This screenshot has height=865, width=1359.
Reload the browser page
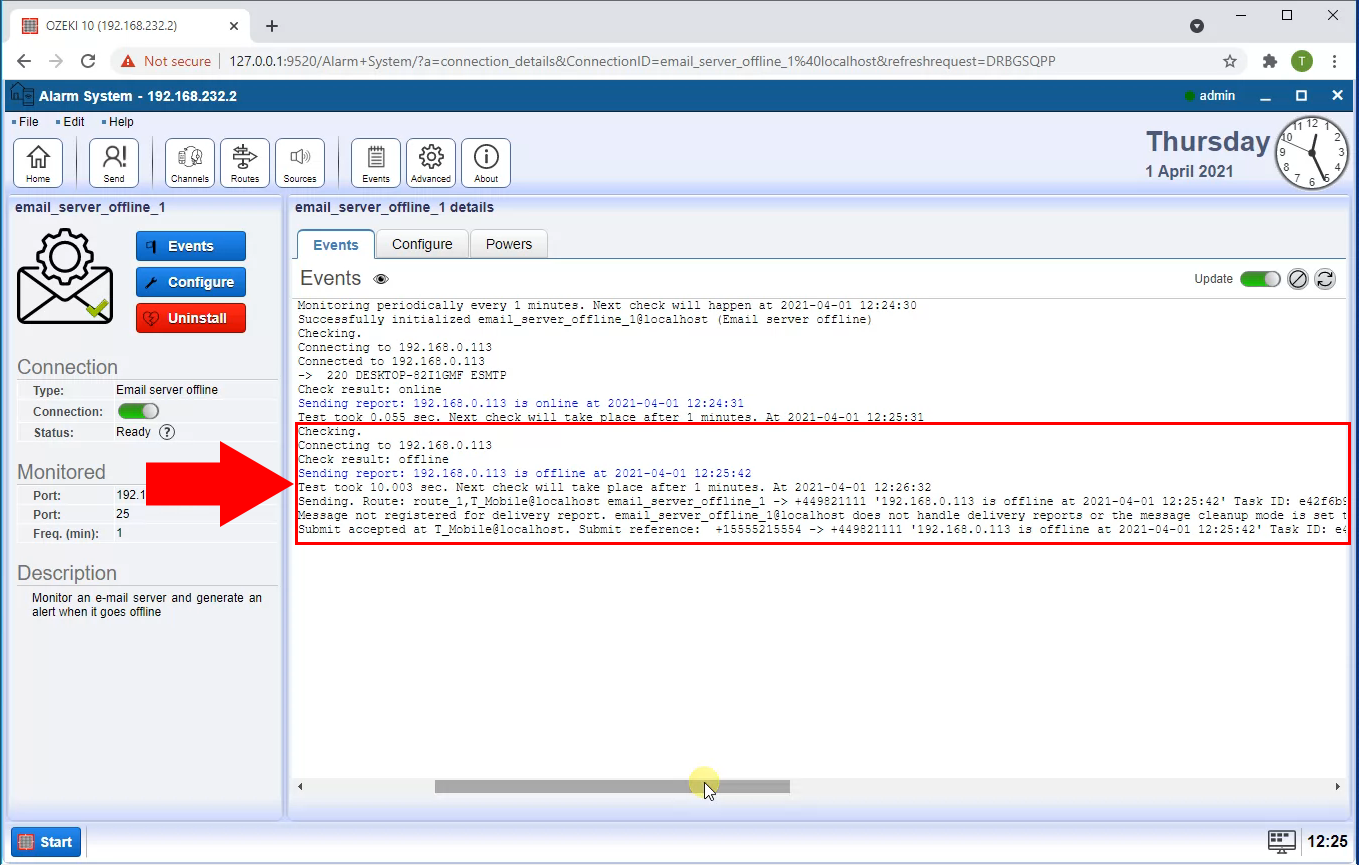pos(88,61)
